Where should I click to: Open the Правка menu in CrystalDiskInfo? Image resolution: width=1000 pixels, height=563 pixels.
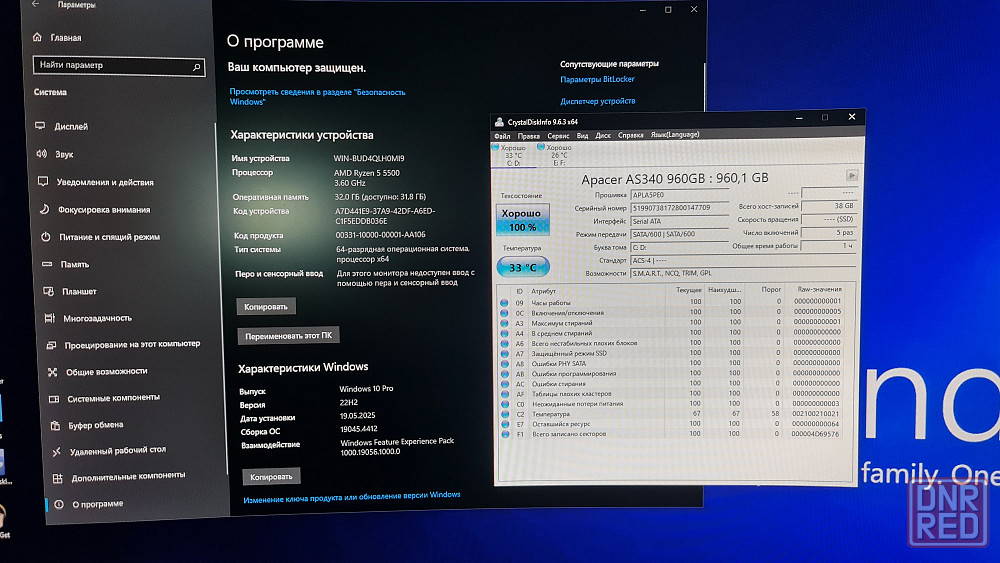(529, 136)
